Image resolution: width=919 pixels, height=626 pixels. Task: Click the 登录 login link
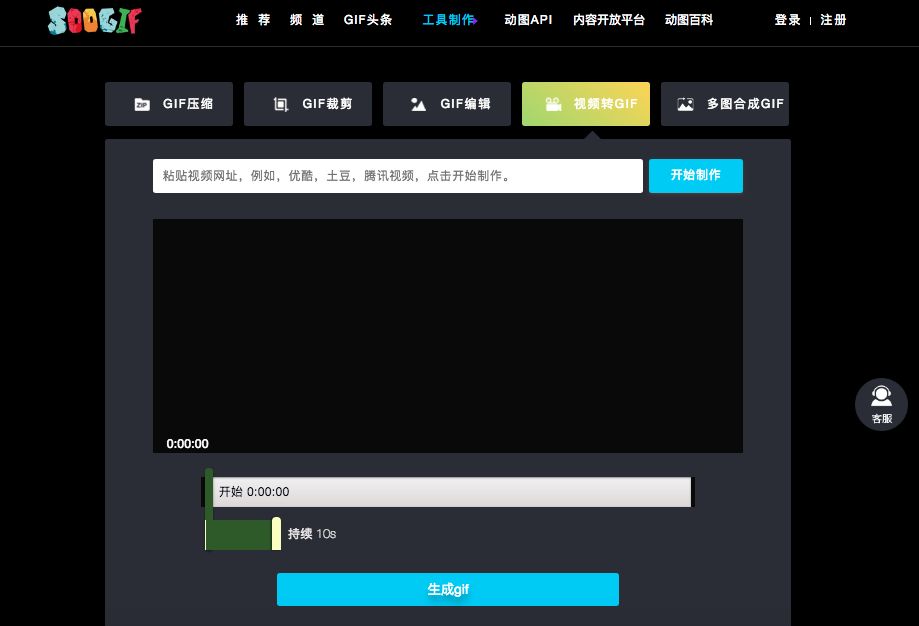tap(787, 19)
